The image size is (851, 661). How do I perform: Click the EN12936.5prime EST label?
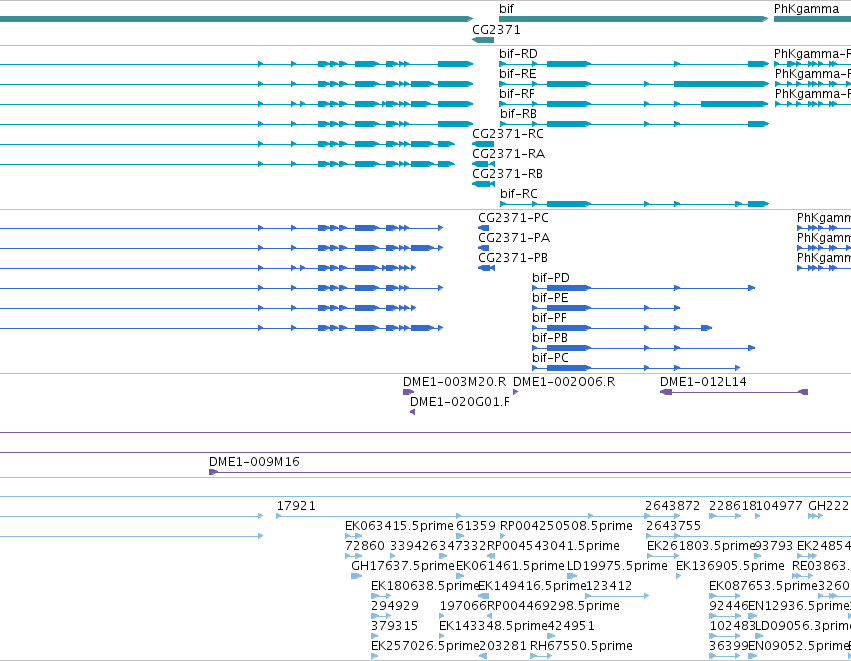pos(799,606)
